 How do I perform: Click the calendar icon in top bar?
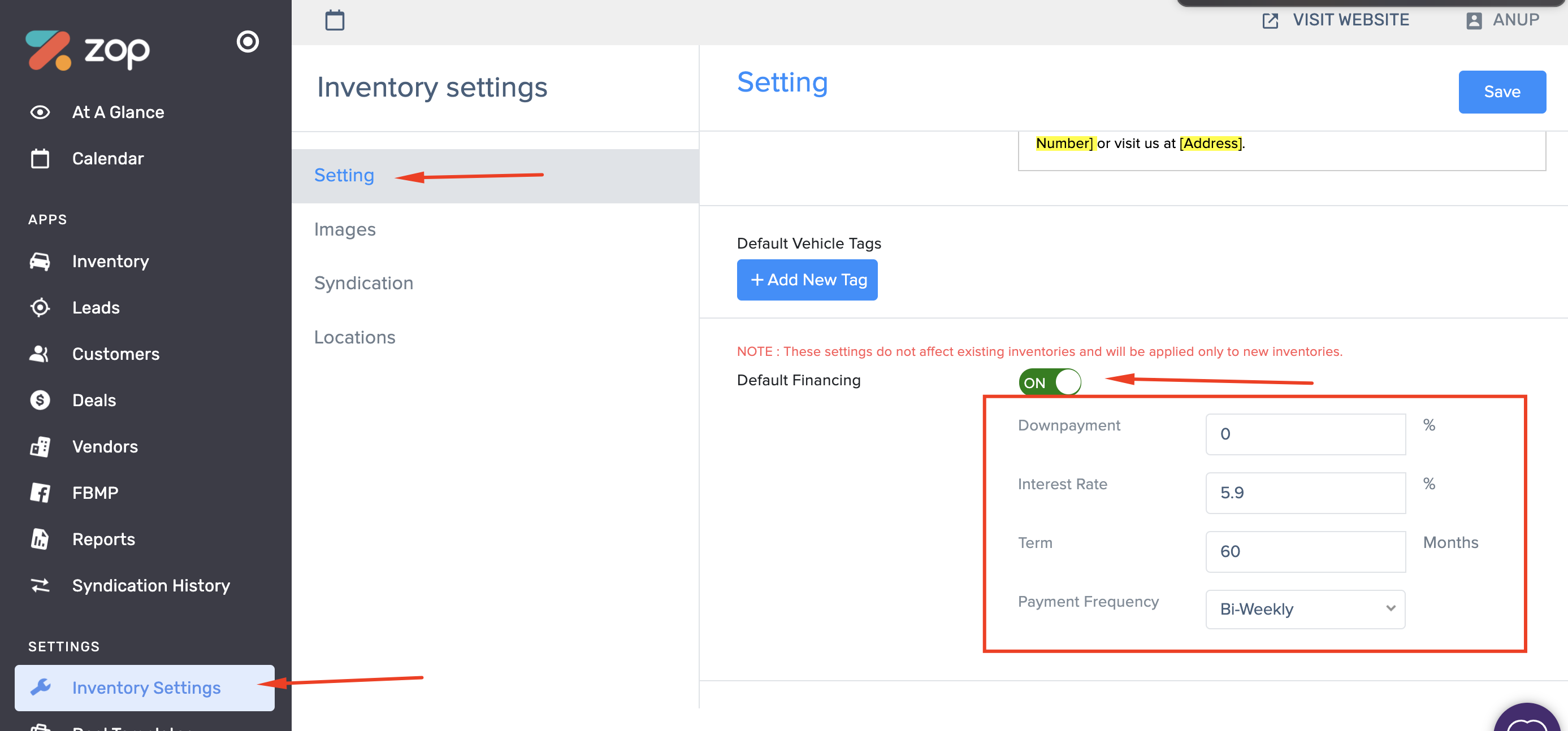334,20
